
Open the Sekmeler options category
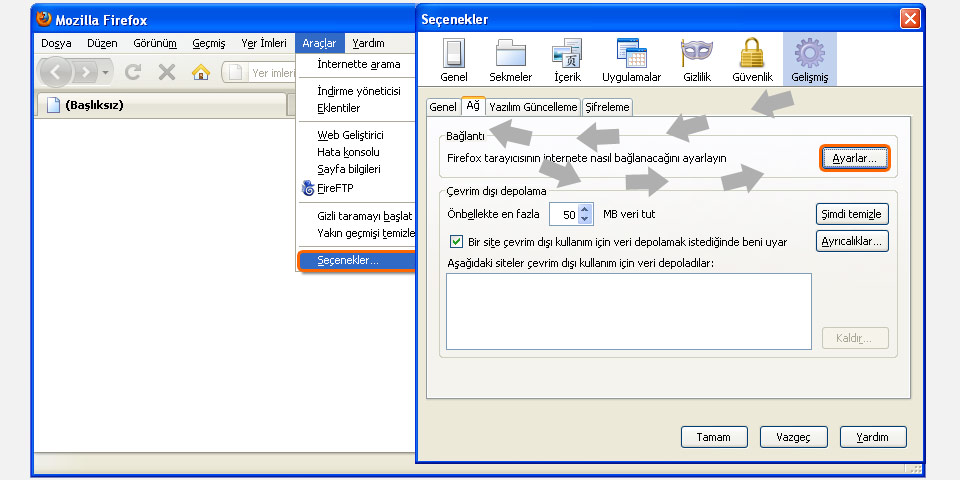[x=511, y=60]
